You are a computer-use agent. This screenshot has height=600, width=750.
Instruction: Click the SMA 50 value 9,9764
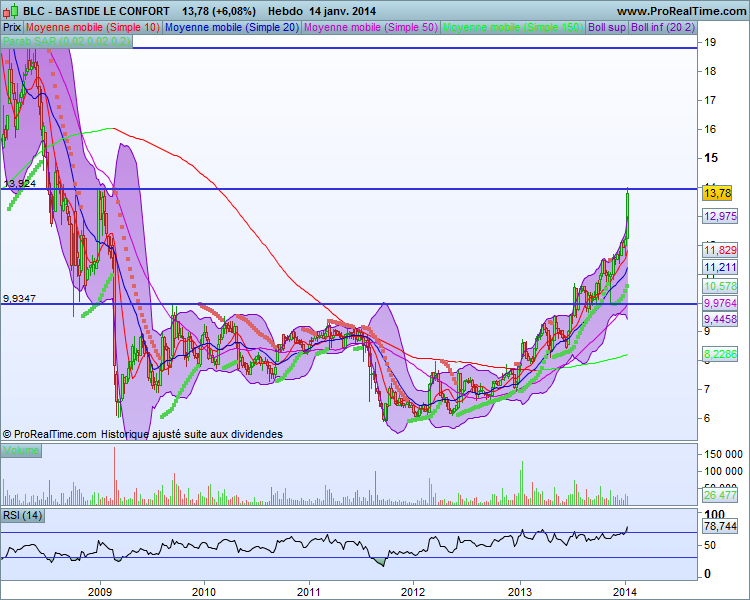(x=720, y=303)
